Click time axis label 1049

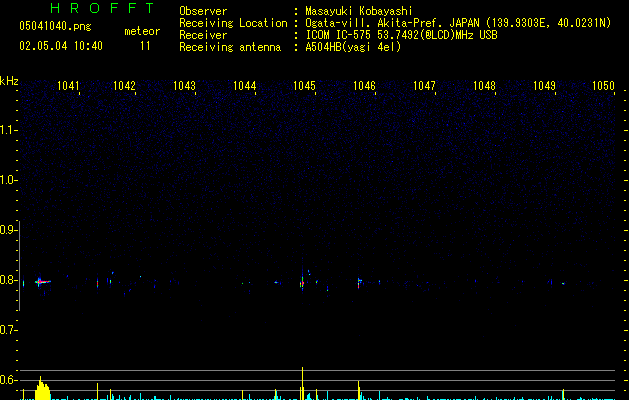[x=544, y=86]
